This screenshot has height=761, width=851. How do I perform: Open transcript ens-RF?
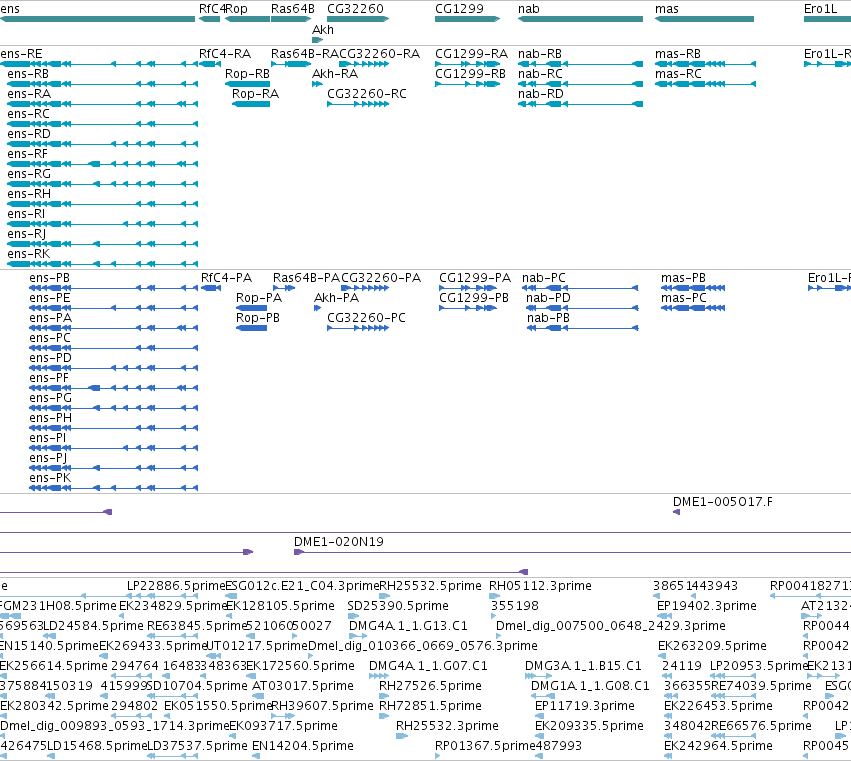coord(103,164)
